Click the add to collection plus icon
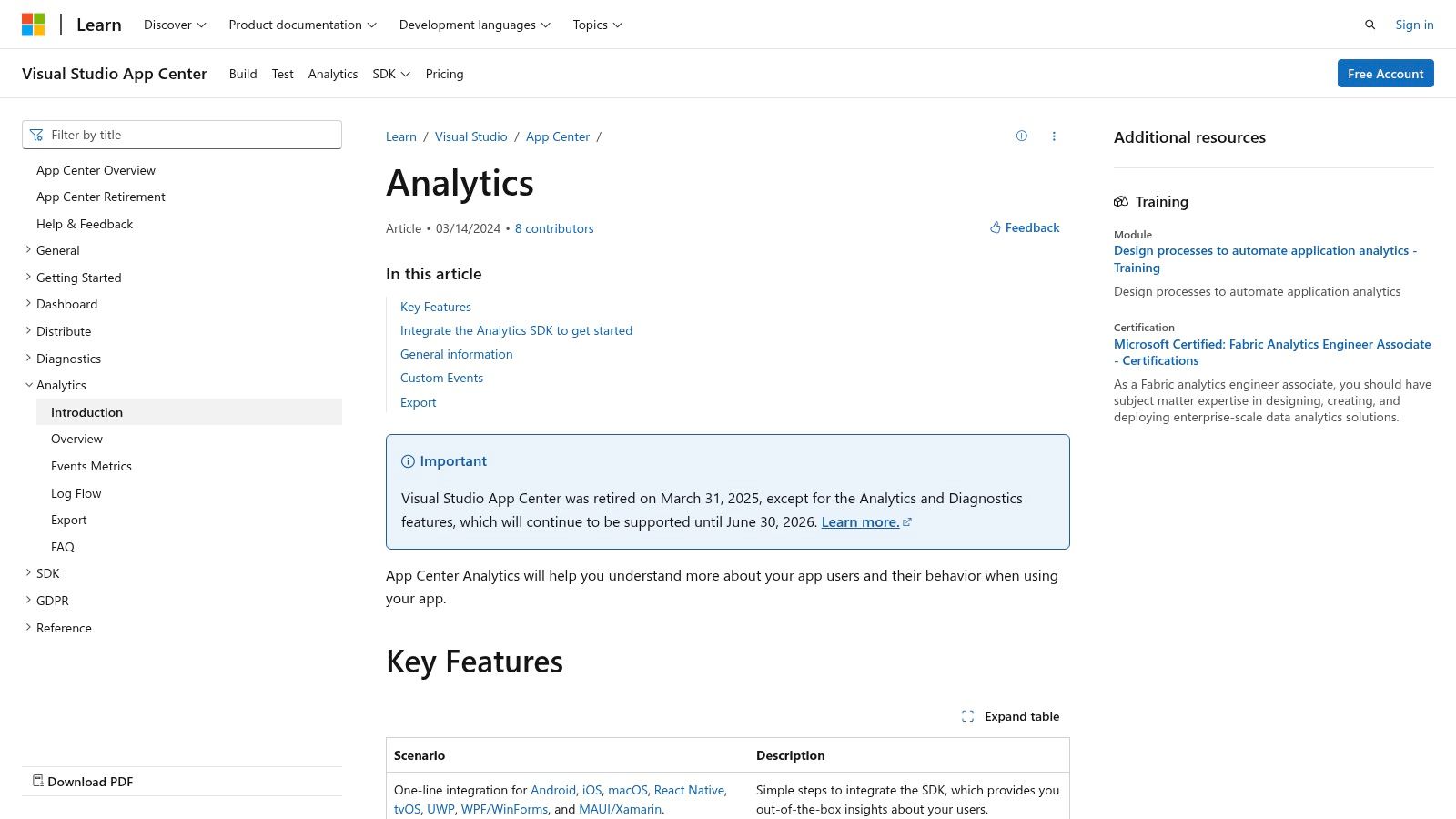The image size is (1456, 819). coord(1022,136)
